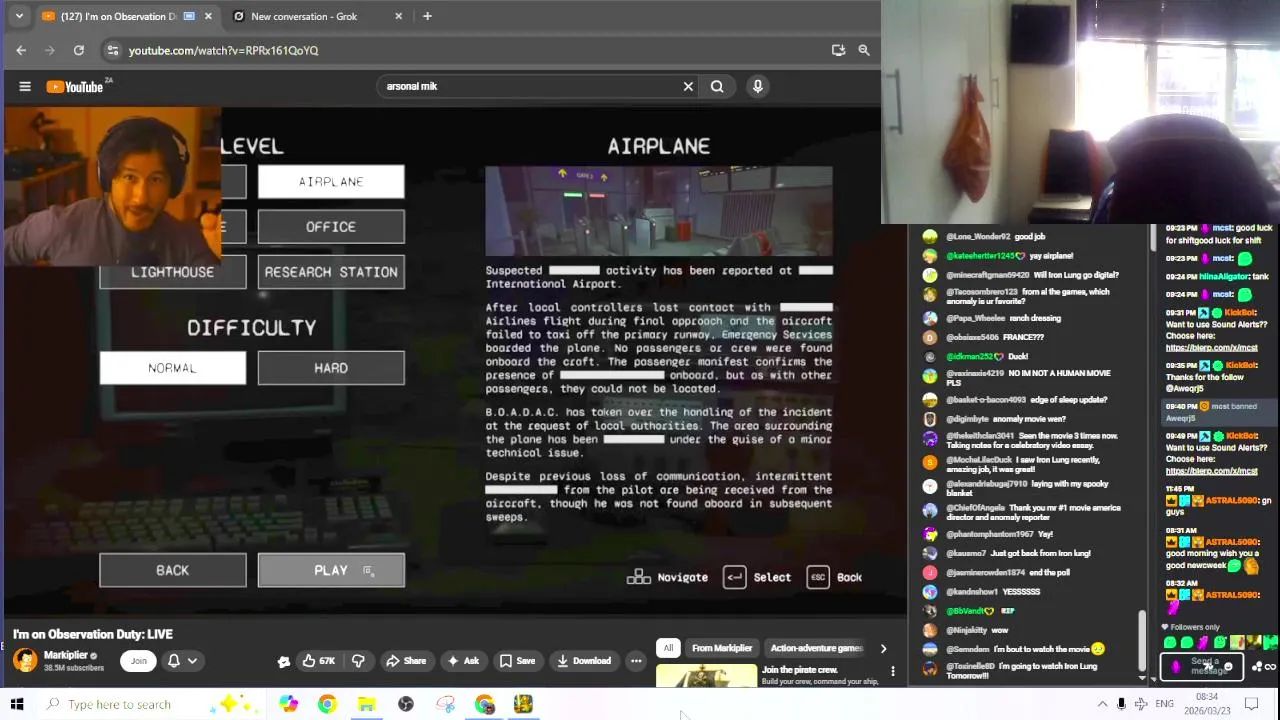Click the tray microphone icon
Screen dimensions: 1280x720
click(x=1122, y=704)
